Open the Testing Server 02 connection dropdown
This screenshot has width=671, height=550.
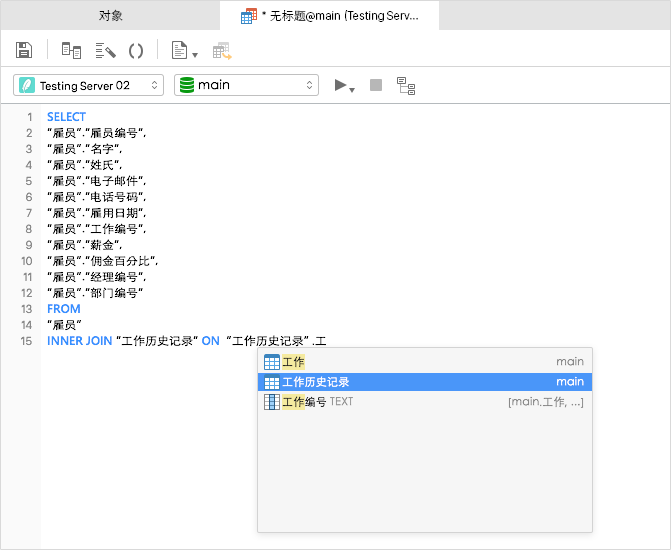click(x=89, y=85)
